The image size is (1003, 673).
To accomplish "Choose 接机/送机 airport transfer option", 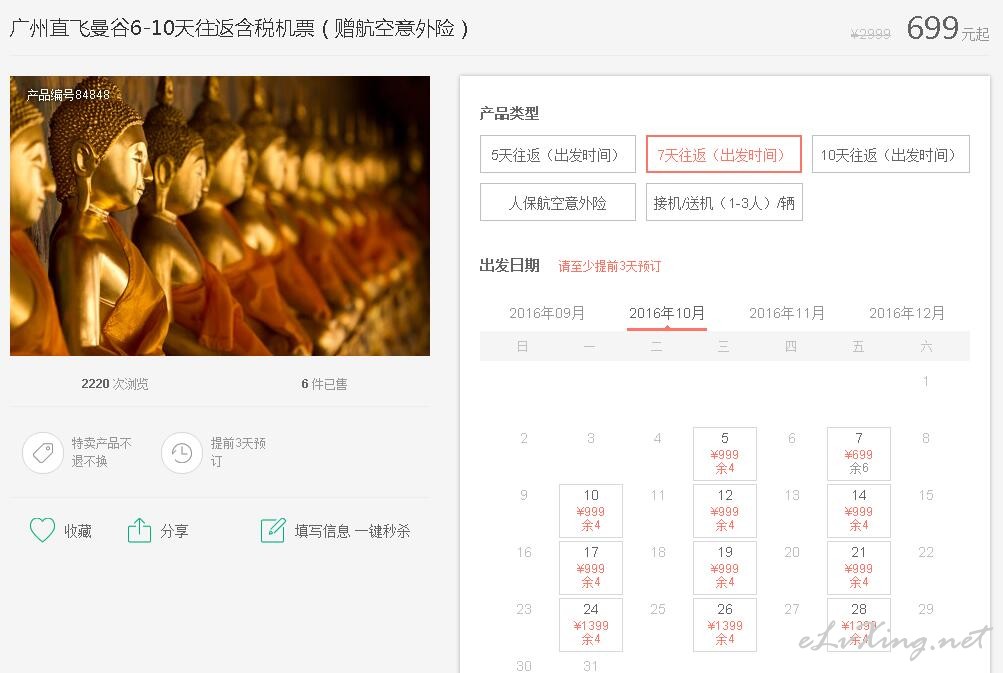I will coord(724,202).
